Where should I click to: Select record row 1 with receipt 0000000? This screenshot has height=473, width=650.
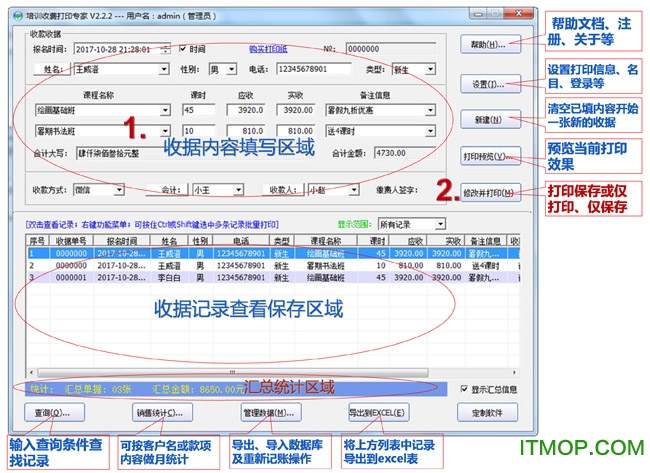(x=273, y=253)
